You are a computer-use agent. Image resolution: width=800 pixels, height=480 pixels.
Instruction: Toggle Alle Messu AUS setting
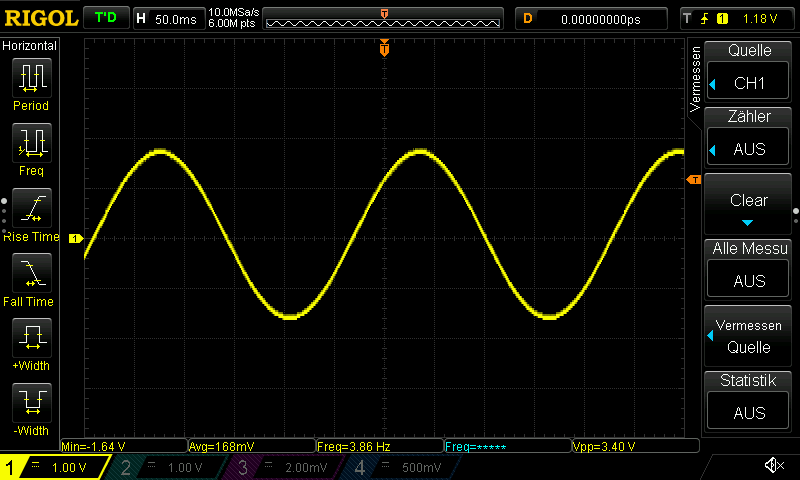pos(749,281)
